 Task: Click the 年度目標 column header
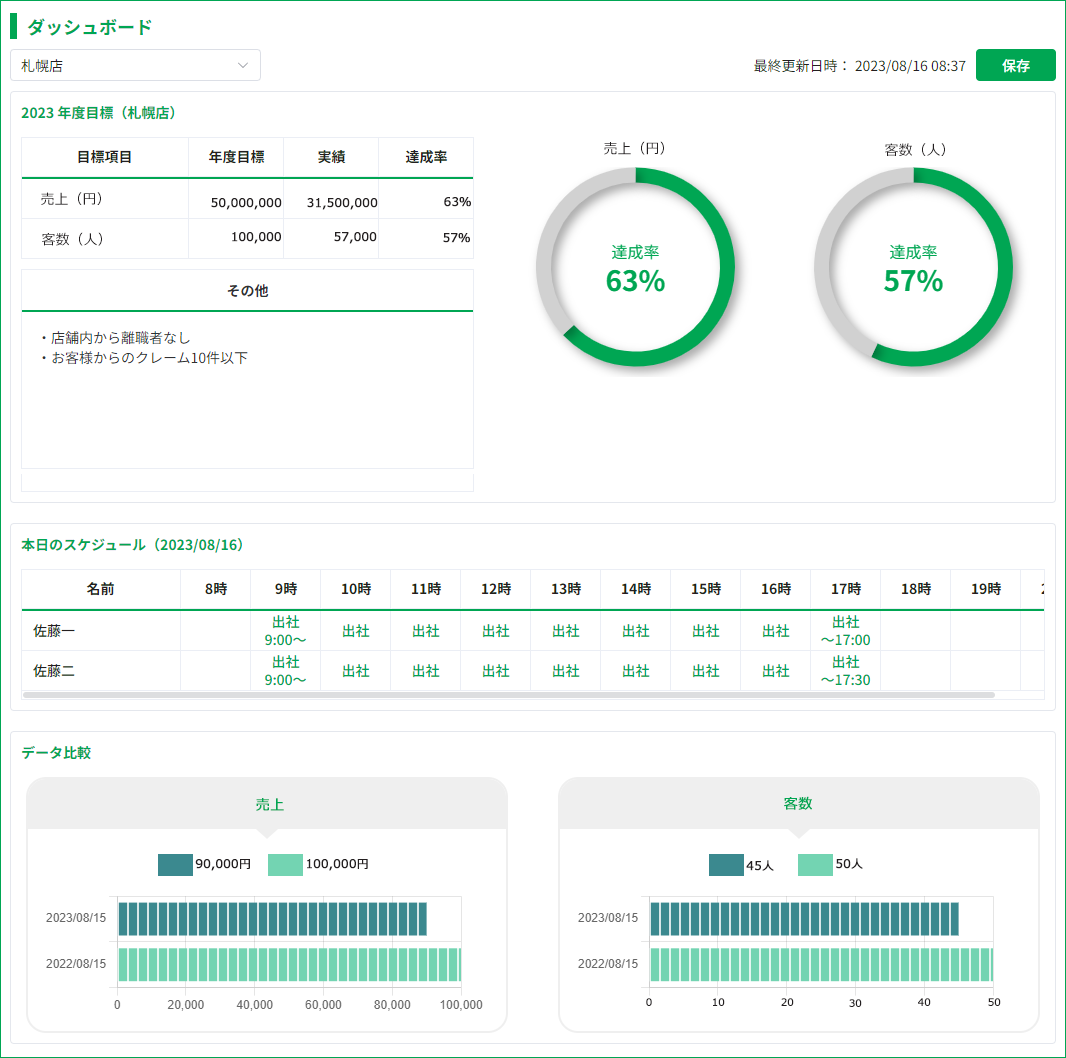(236, 158)
